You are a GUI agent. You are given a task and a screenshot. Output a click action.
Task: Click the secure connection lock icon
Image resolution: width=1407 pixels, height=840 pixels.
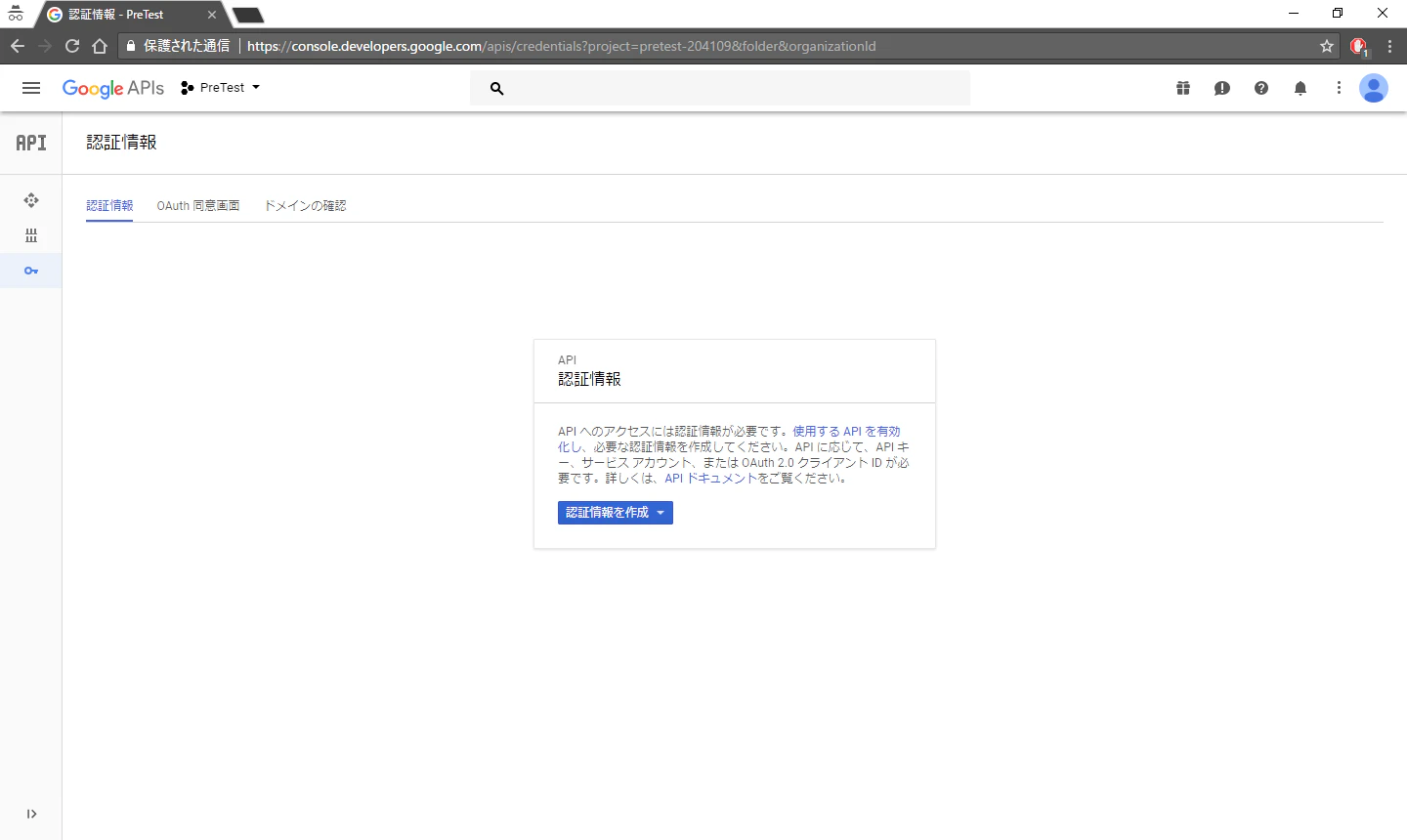[131, 46]
